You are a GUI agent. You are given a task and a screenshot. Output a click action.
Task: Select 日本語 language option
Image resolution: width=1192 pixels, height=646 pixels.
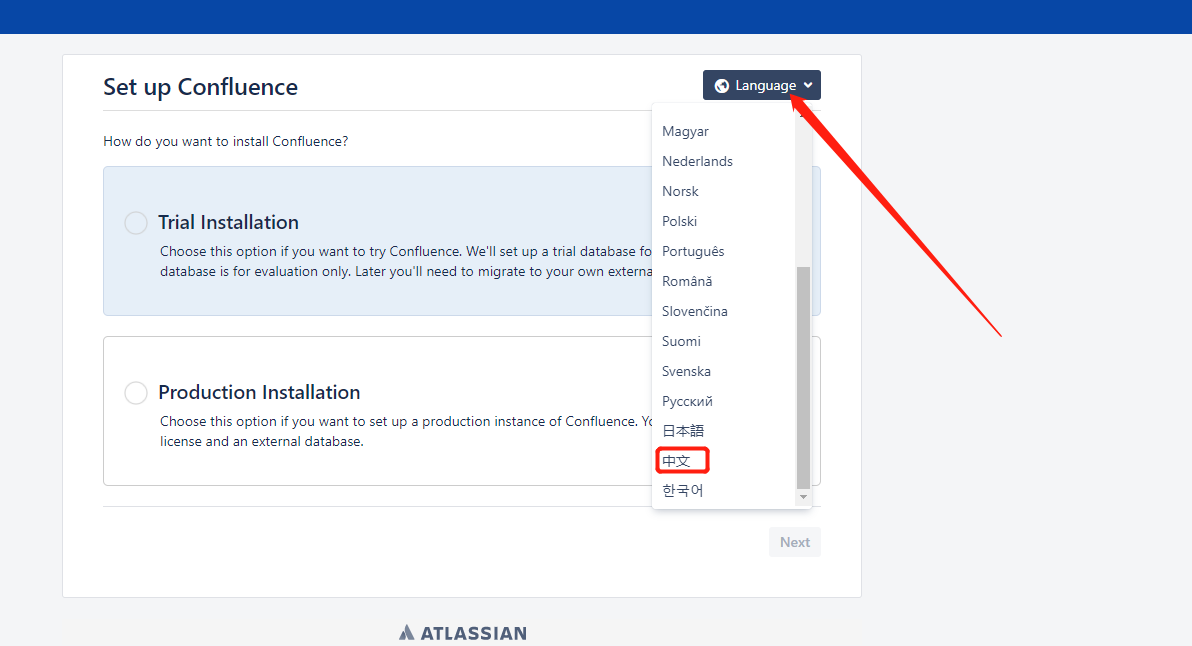[x=683, y=431]
